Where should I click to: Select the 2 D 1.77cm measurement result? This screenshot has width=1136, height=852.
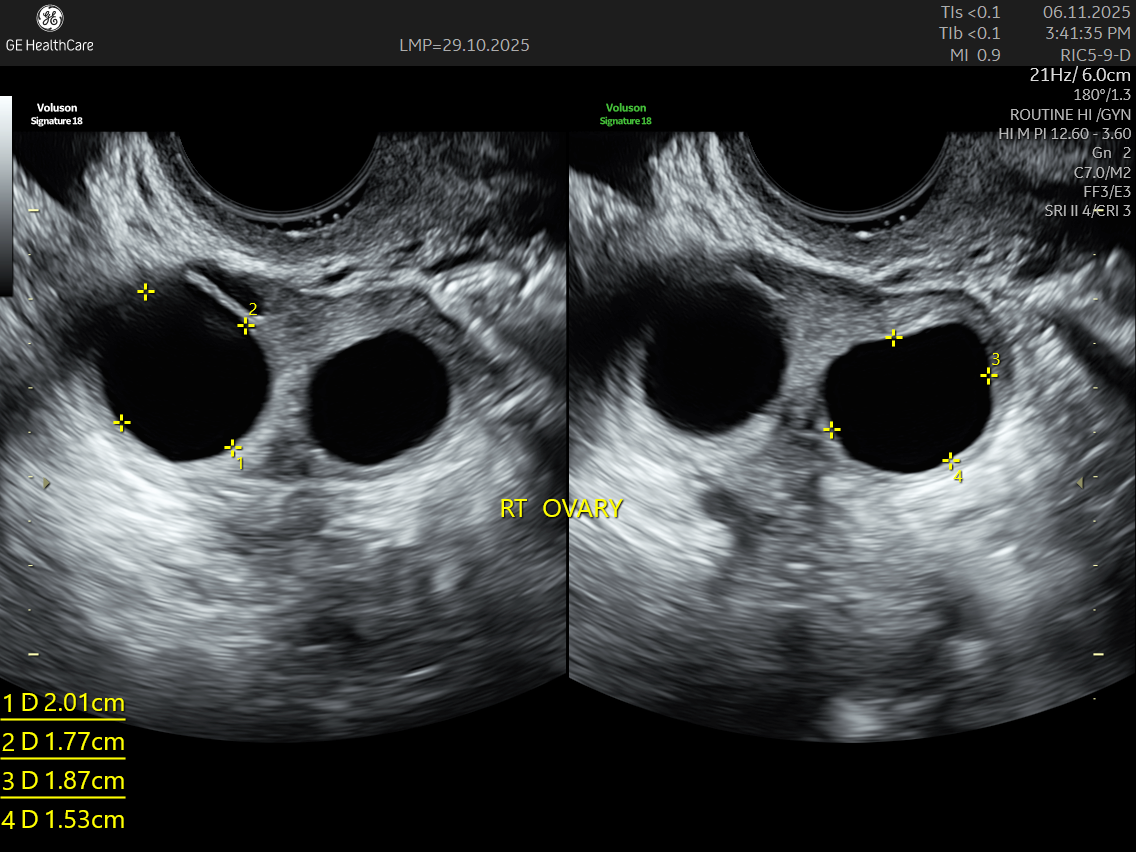[64, 741]
